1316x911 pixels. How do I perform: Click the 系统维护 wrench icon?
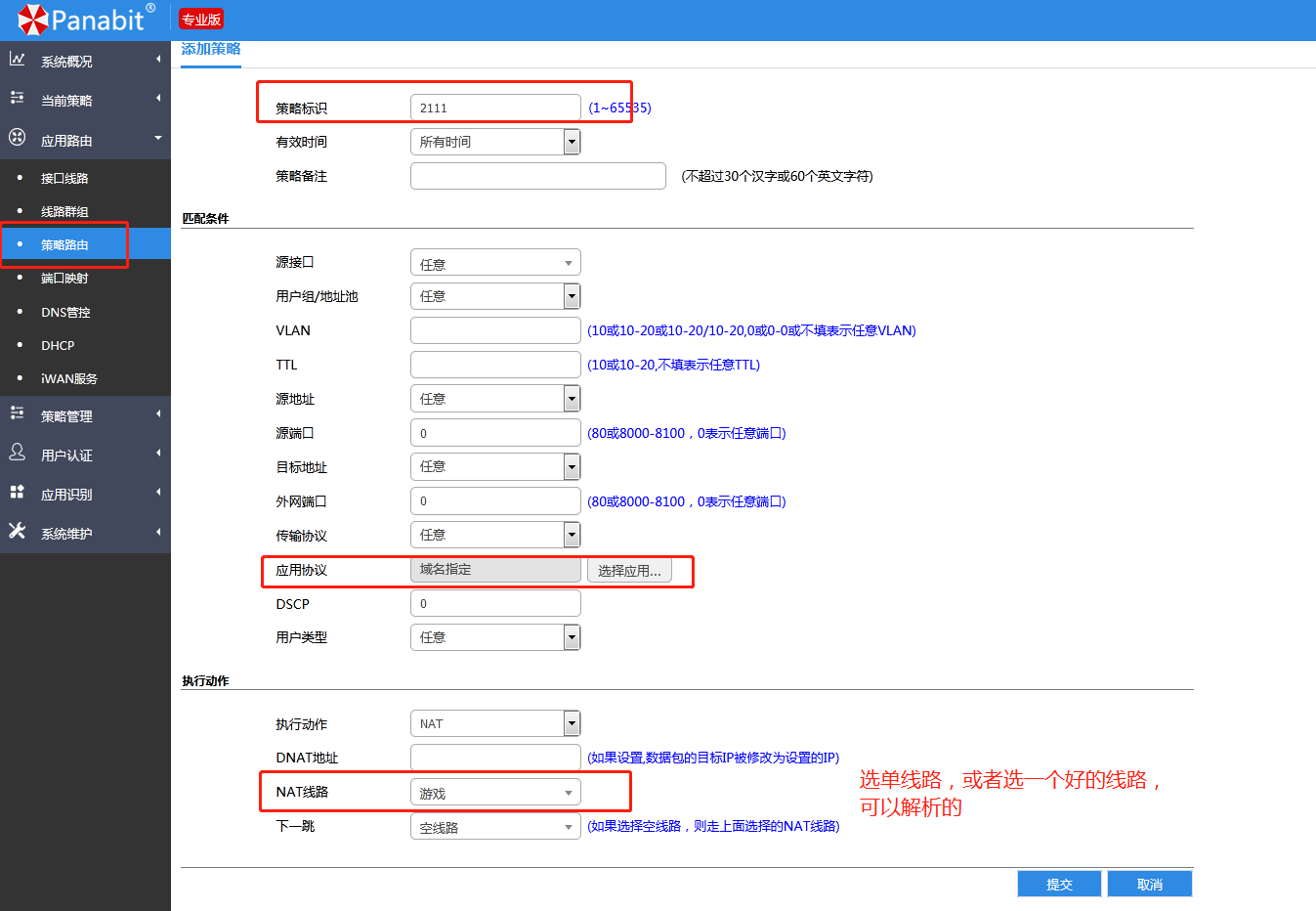[x=18, y=531]
